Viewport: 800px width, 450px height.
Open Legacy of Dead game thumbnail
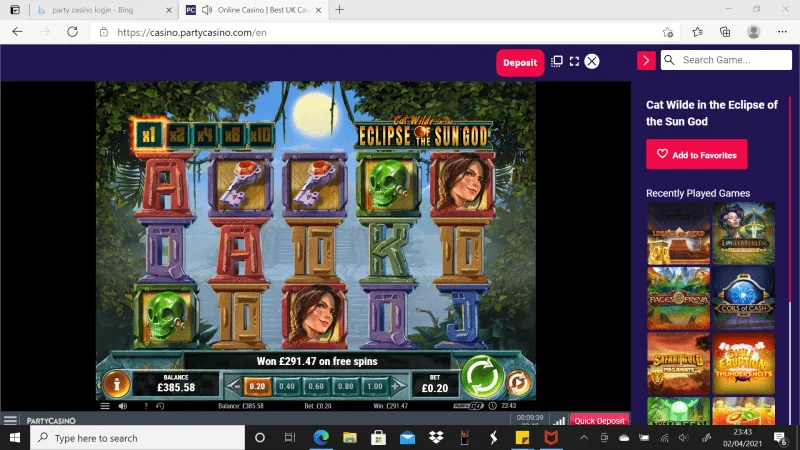point(679,234)
